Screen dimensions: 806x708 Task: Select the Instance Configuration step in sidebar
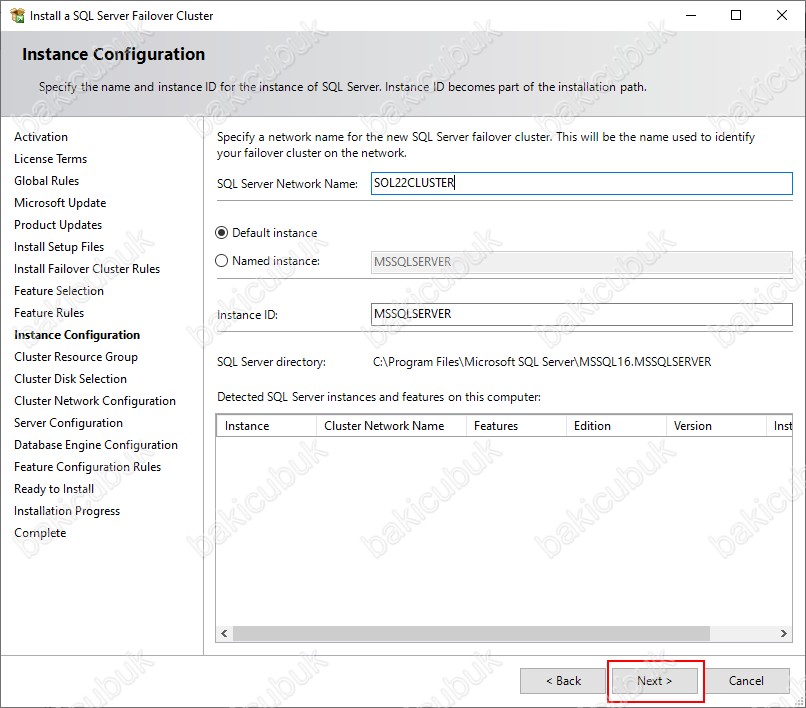click(x=77, y=335)
